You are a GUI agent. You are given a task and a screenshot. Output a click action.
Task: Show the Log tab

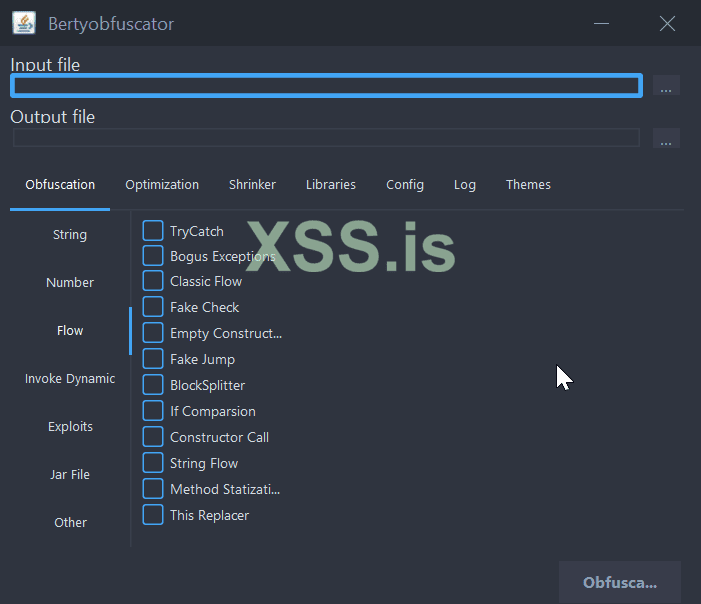(x=465, y=185)
